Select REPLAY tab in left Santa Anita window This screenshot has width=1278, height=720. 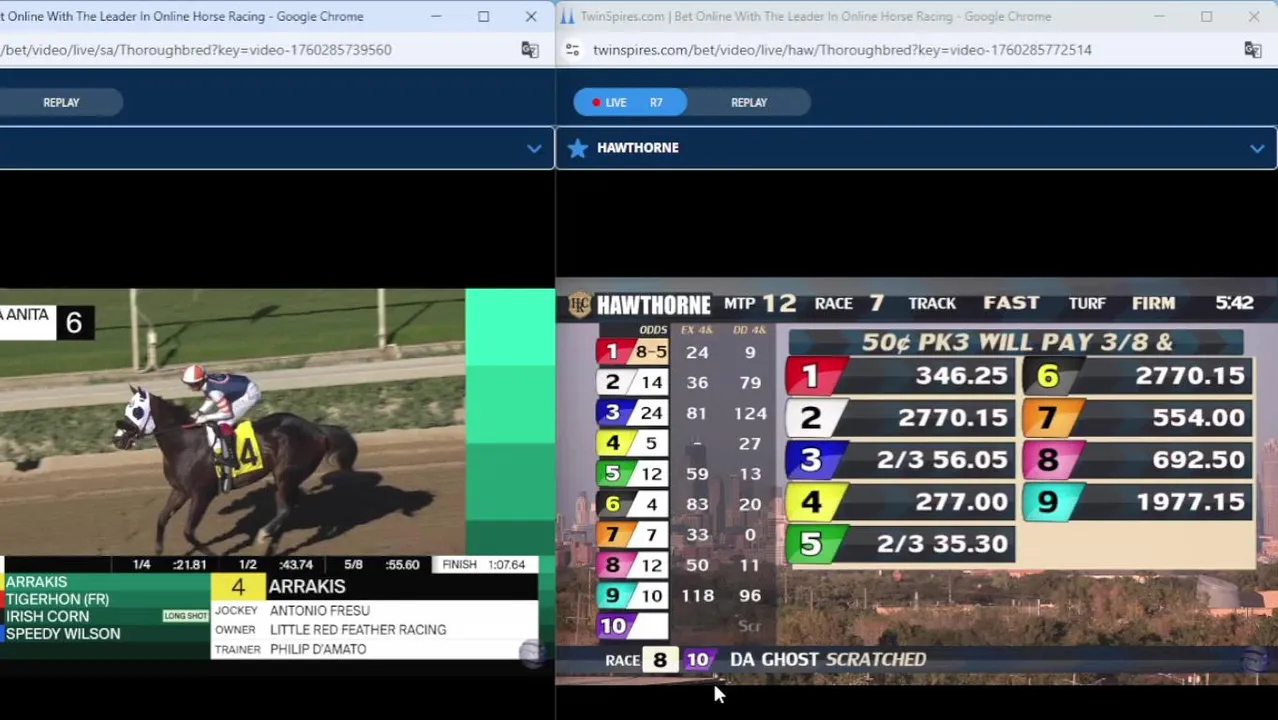pyautogui.click(x=61, y=102)
